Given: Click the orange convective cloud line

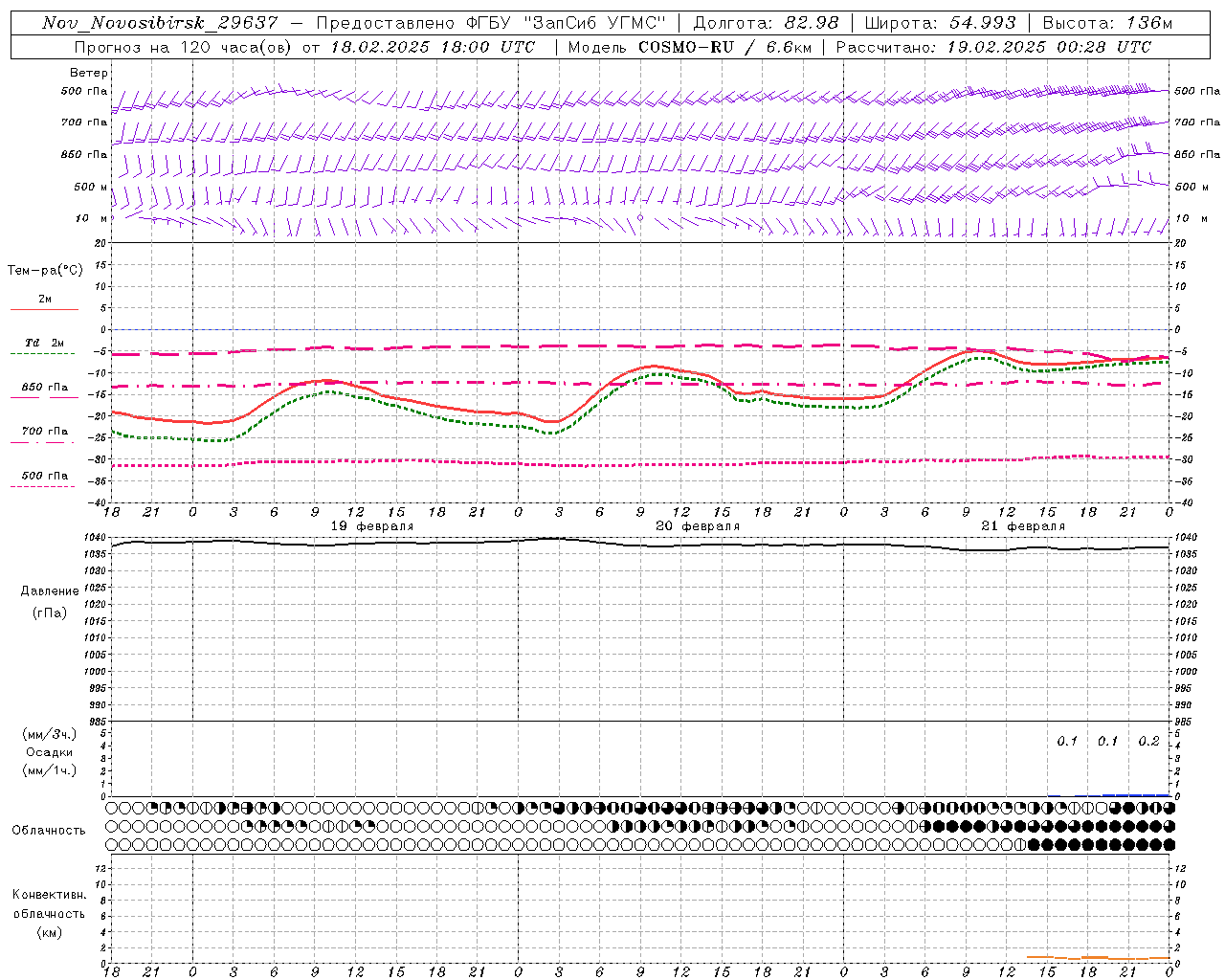Looking at the screenshot, I should [x=1098, y=957].
